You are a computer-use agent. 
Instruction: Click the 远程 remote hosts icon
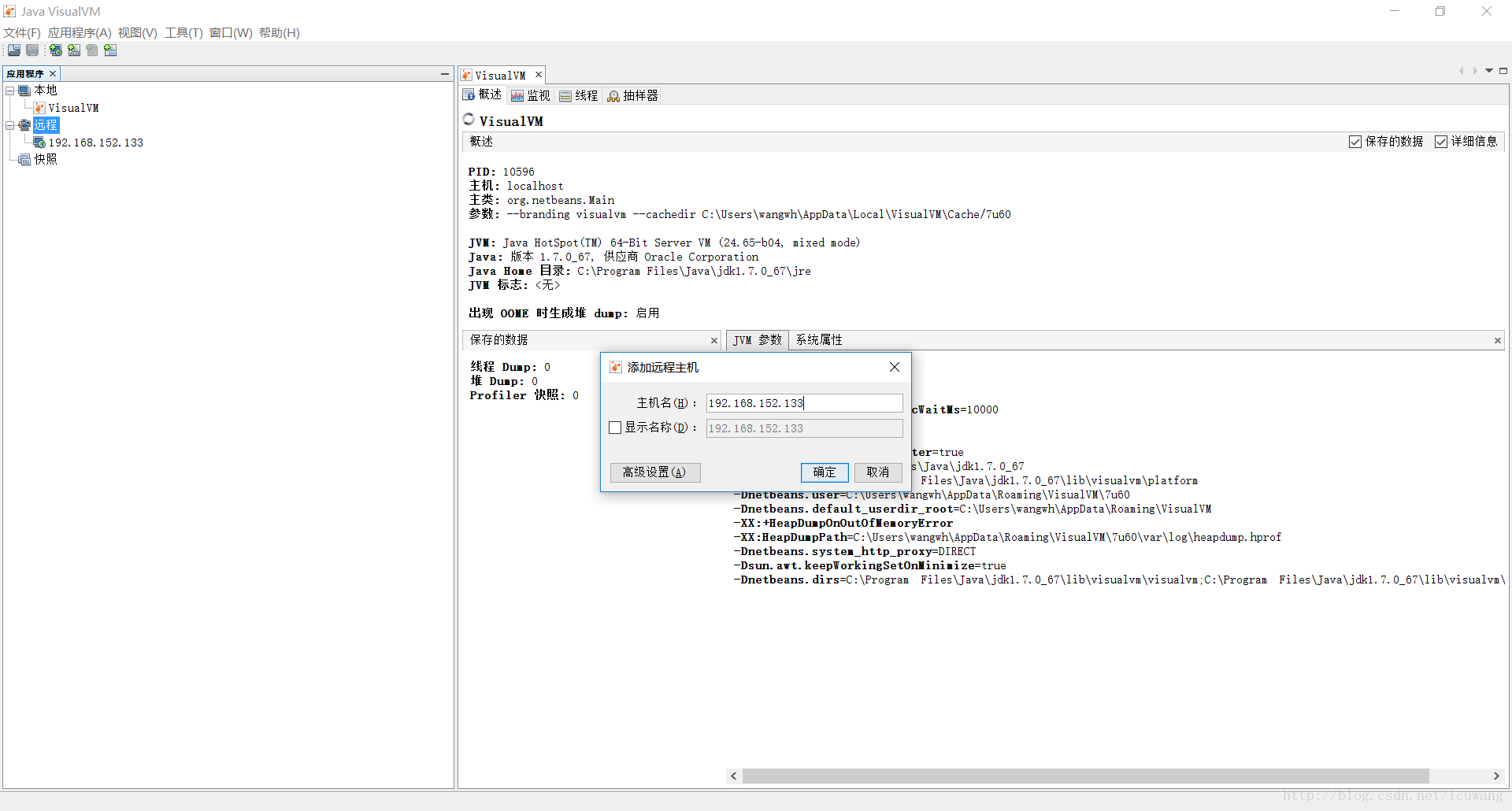click(x=24, y=125)
